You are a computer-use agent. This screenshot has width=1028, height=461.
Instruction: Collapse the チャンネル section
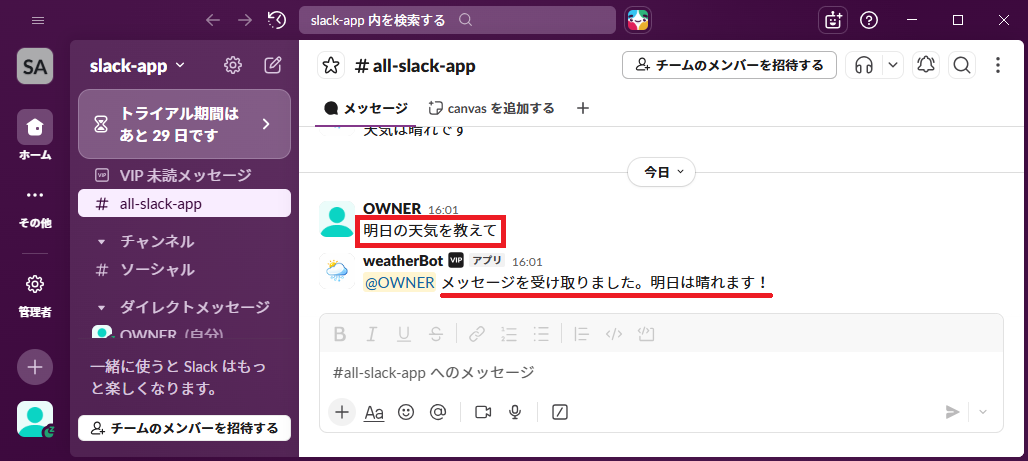click(x=101, y=241)
